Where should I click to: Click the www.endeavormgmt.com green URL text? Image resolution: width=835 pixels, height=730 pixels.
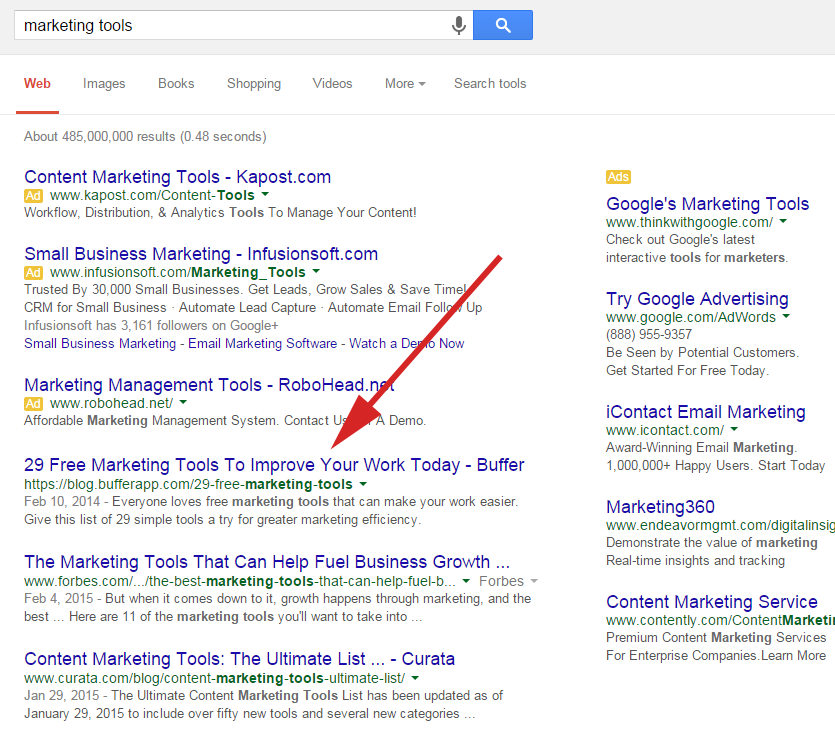[720, 526]
